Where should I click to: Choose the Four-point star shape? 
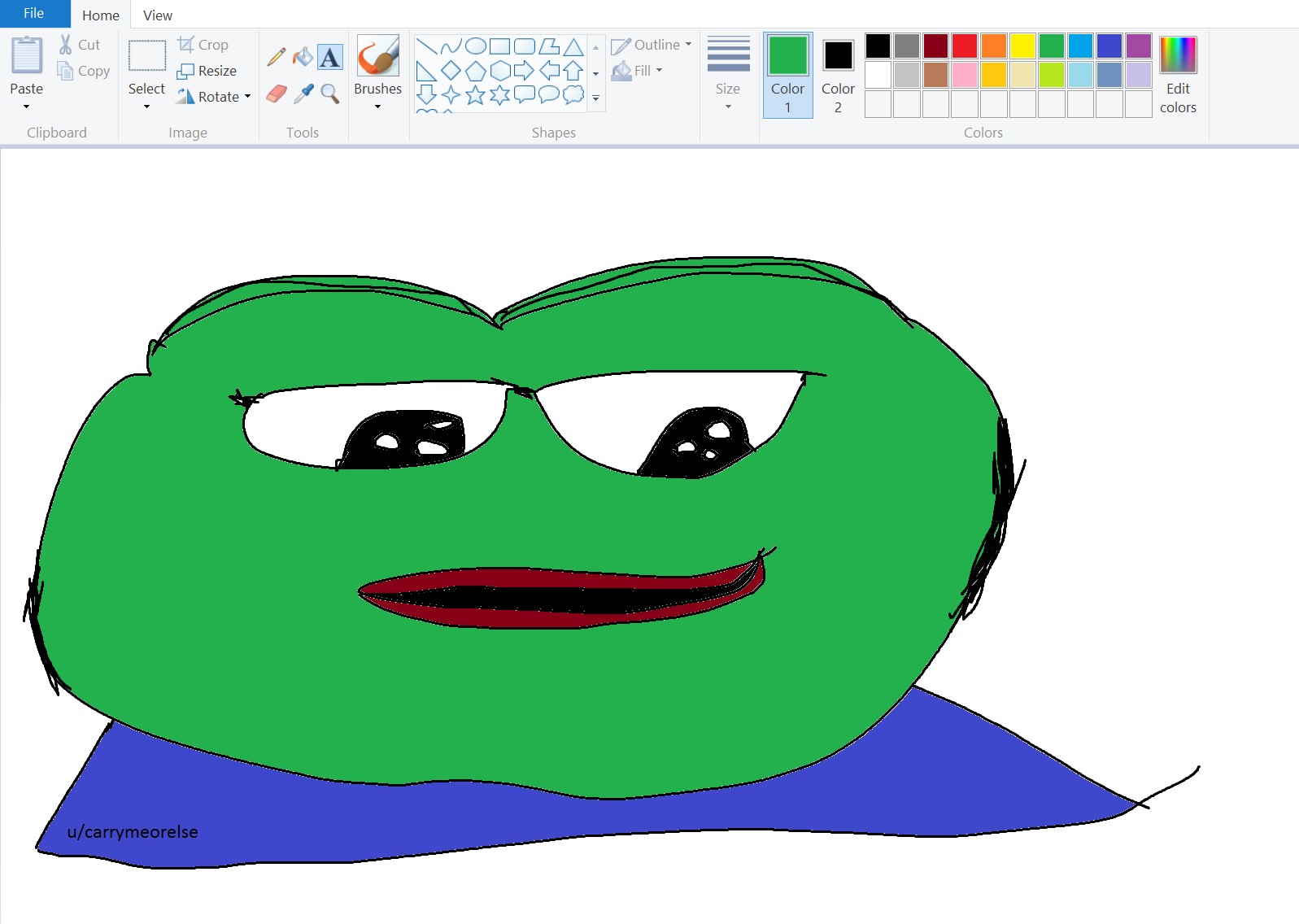(x=451, y=95)
